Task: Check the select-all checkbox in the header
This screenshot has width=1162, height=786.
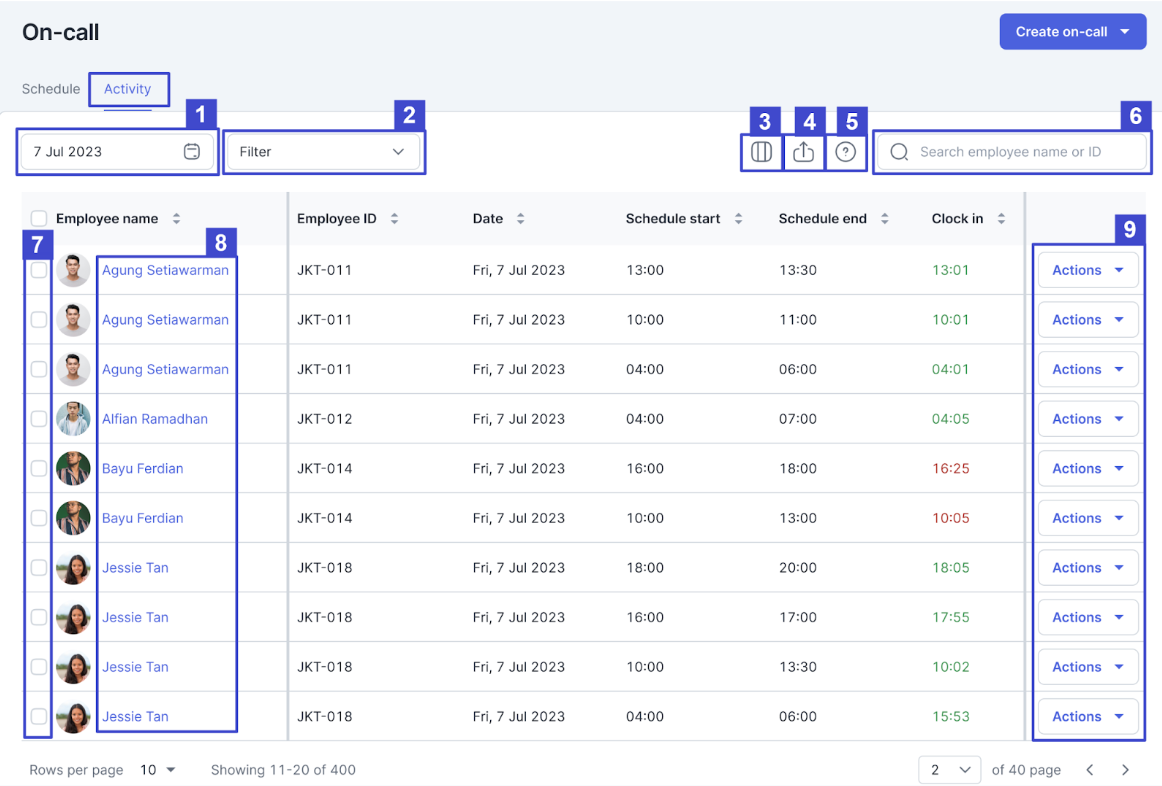Action: pyautogui.click(x=37, y=218)
